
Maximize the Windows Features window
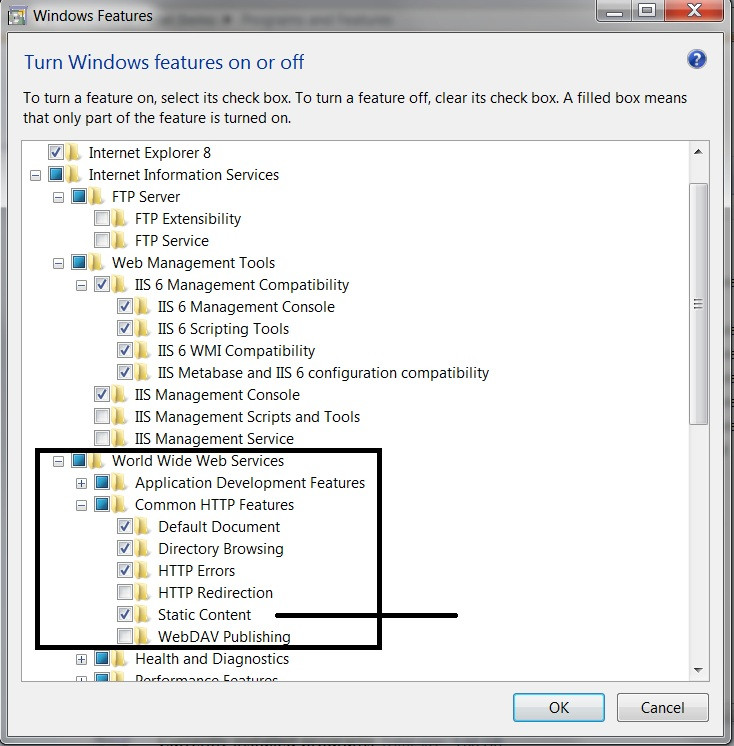[647, 10]
